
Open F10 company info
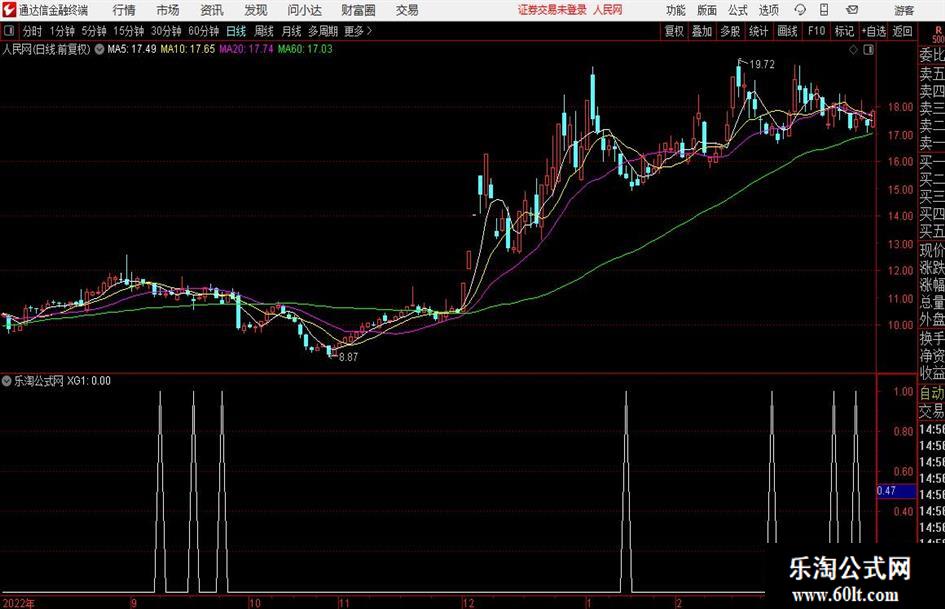(816, 31)
